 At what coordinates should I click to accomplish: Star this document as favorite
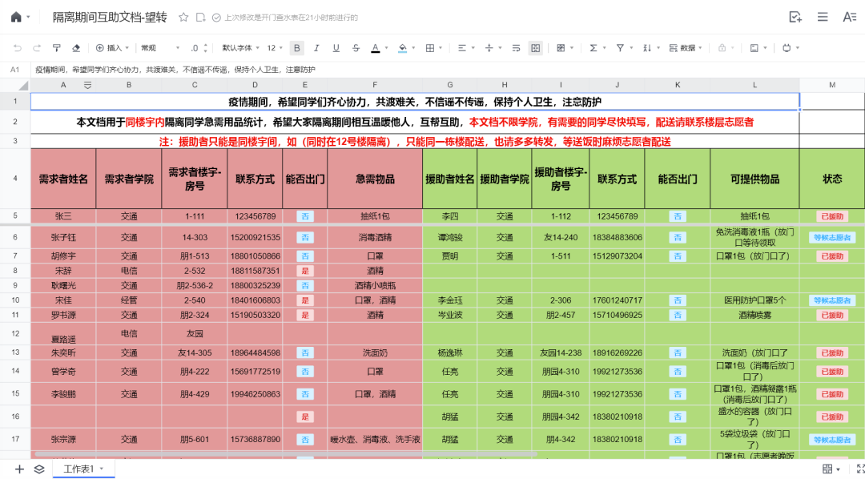183,17
